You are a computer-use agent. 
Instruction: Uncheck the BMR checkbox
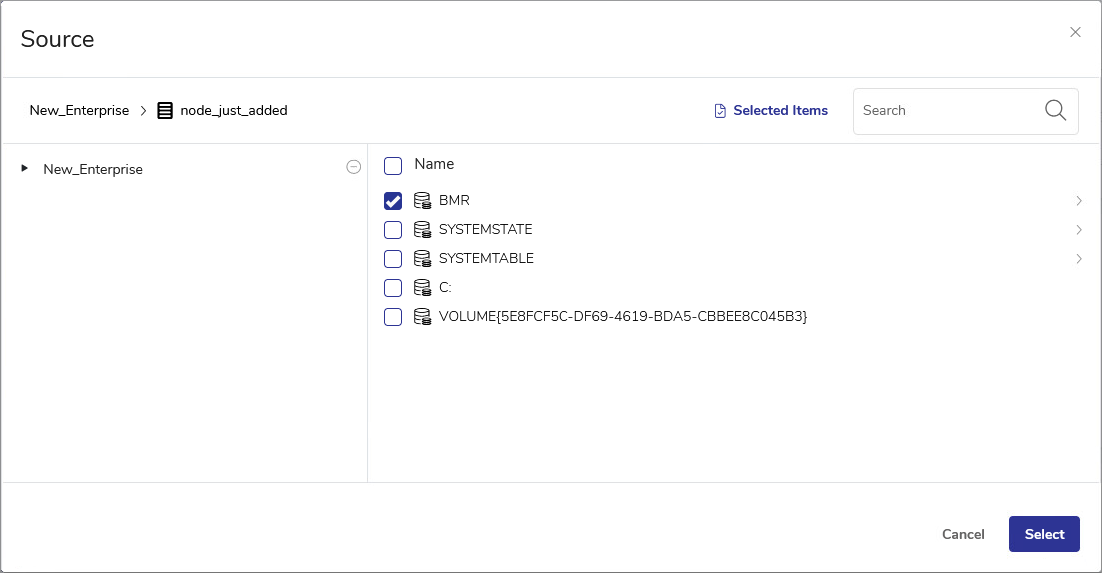[x=393, y=201]
